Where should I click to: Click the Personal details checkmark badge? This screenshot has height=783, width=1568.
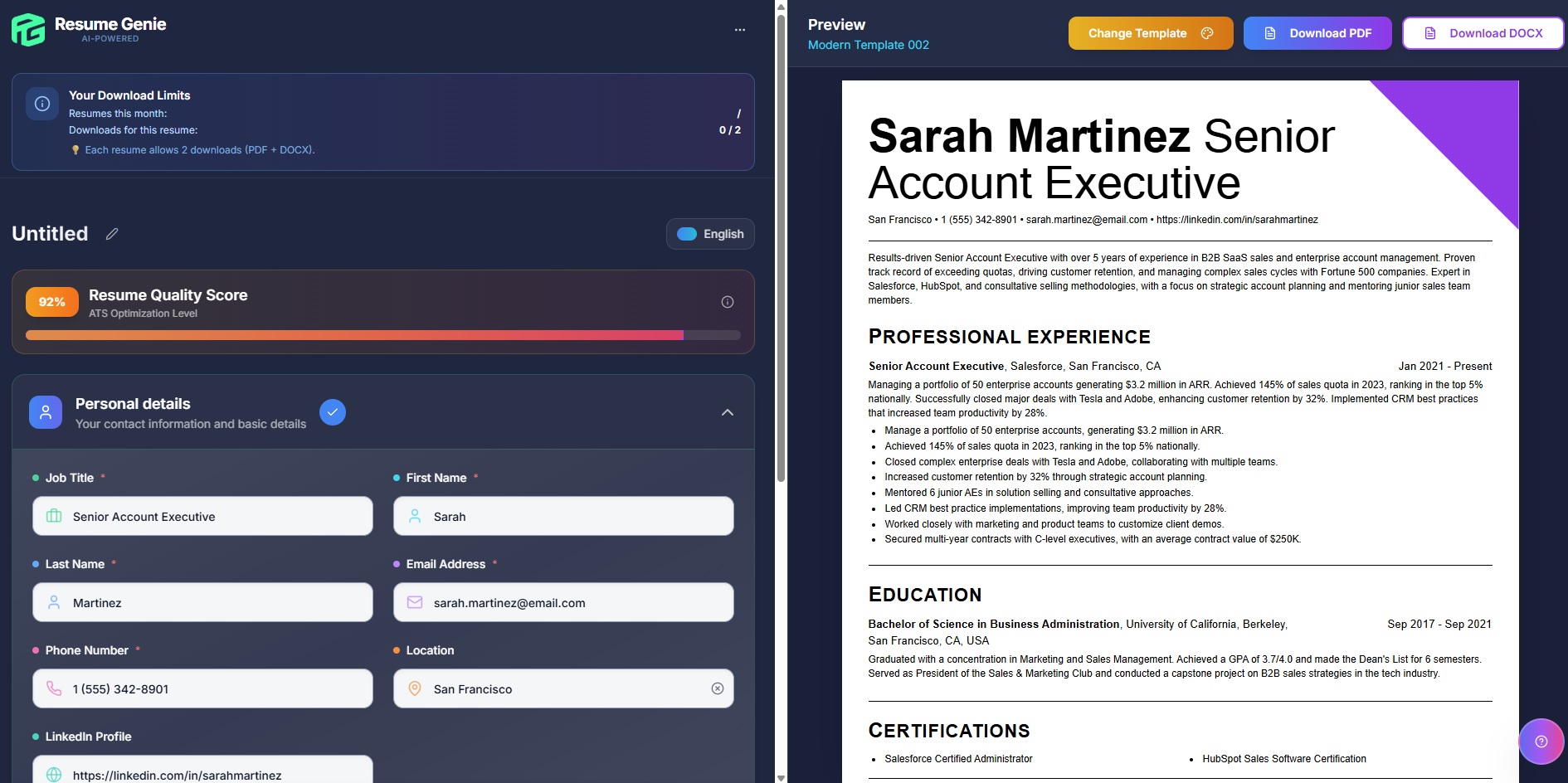coord(332,411)
